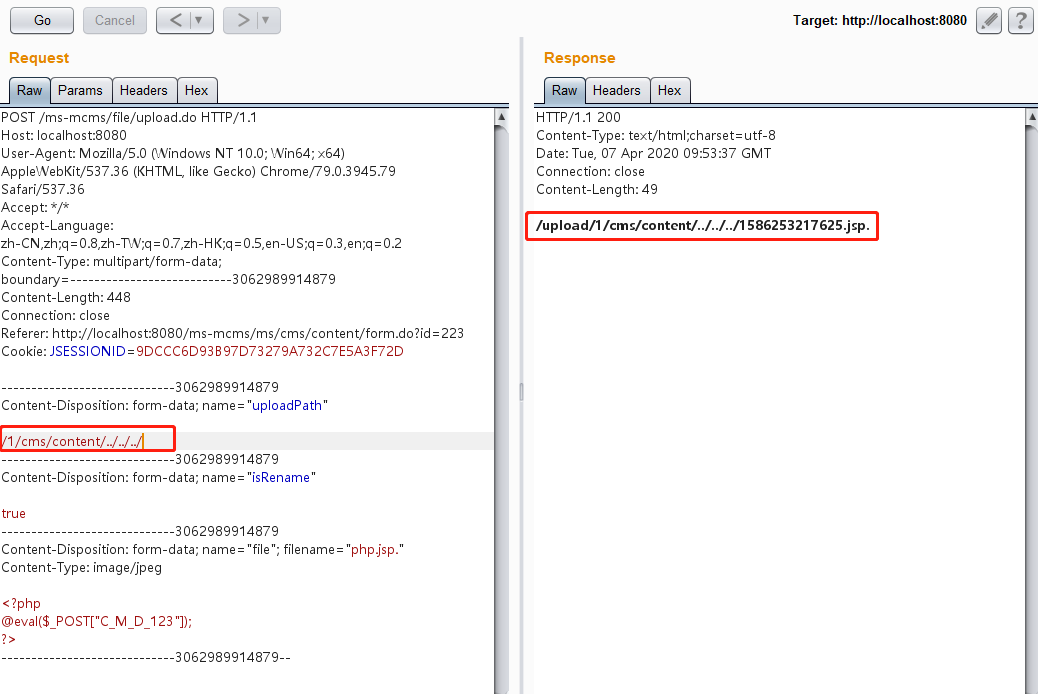The image size is (1038, 694).
Task: Click the Cancel button
Action: pyautogui.click(x=115, y=21)
